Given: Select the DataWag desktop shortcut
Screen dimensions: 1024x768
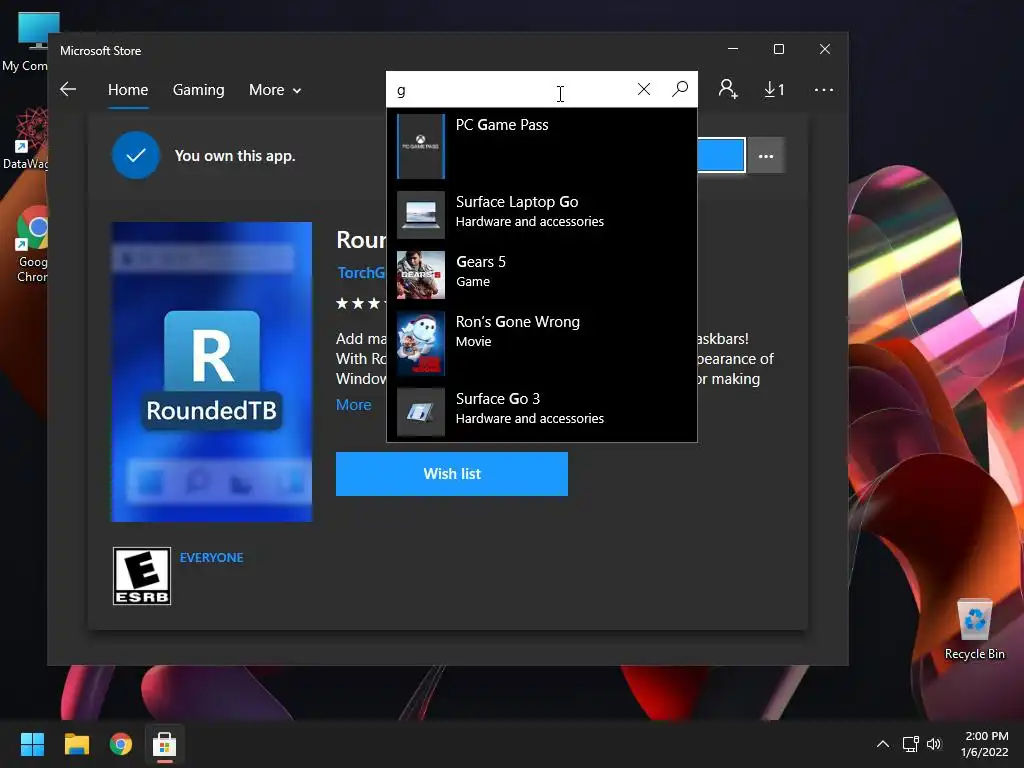Looking at the screenshot, I should pyautogui.click(x=27, y=139).
